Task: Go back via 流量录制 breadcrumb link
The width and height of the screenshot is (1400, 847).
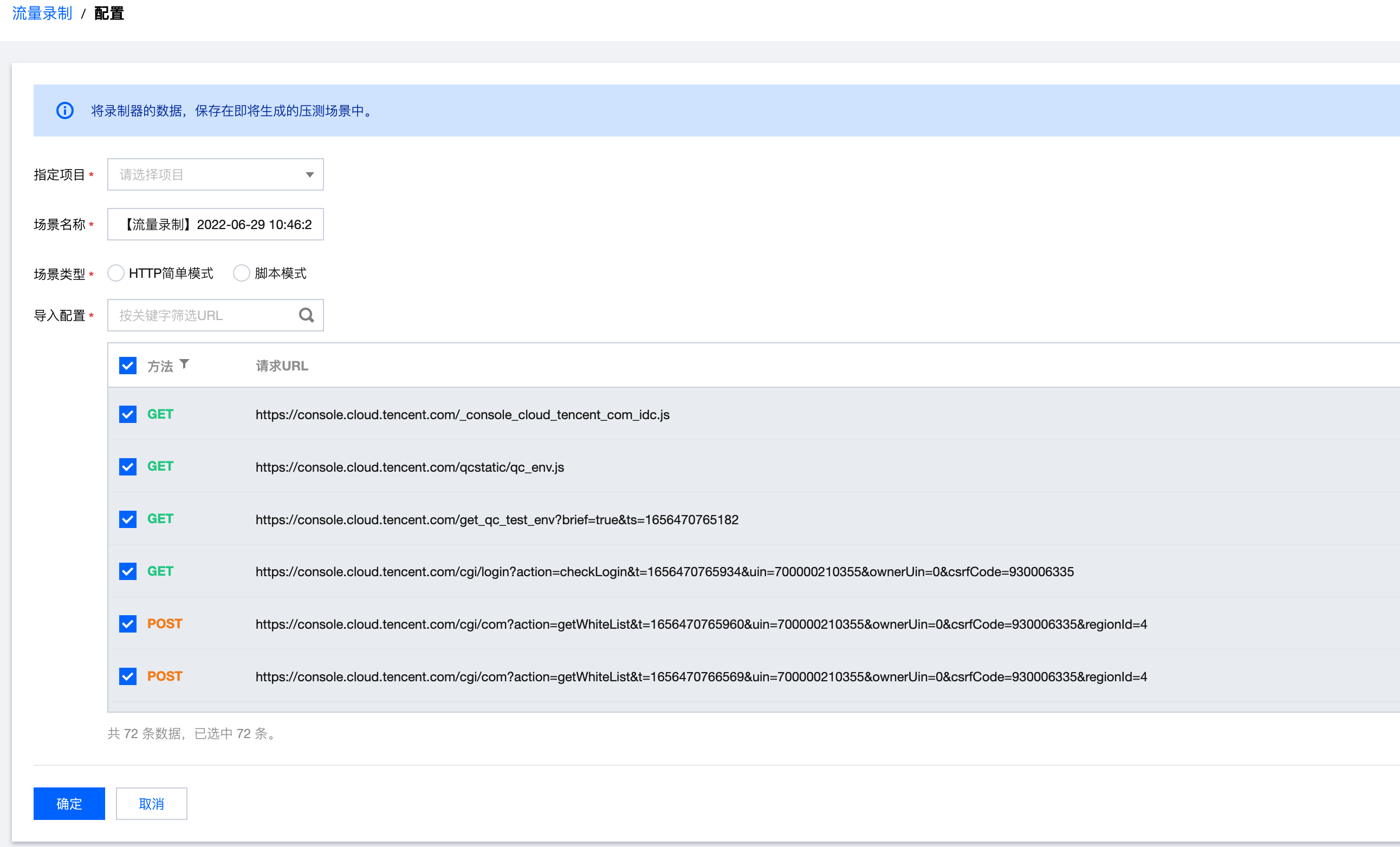Action: tap(42, 13)
